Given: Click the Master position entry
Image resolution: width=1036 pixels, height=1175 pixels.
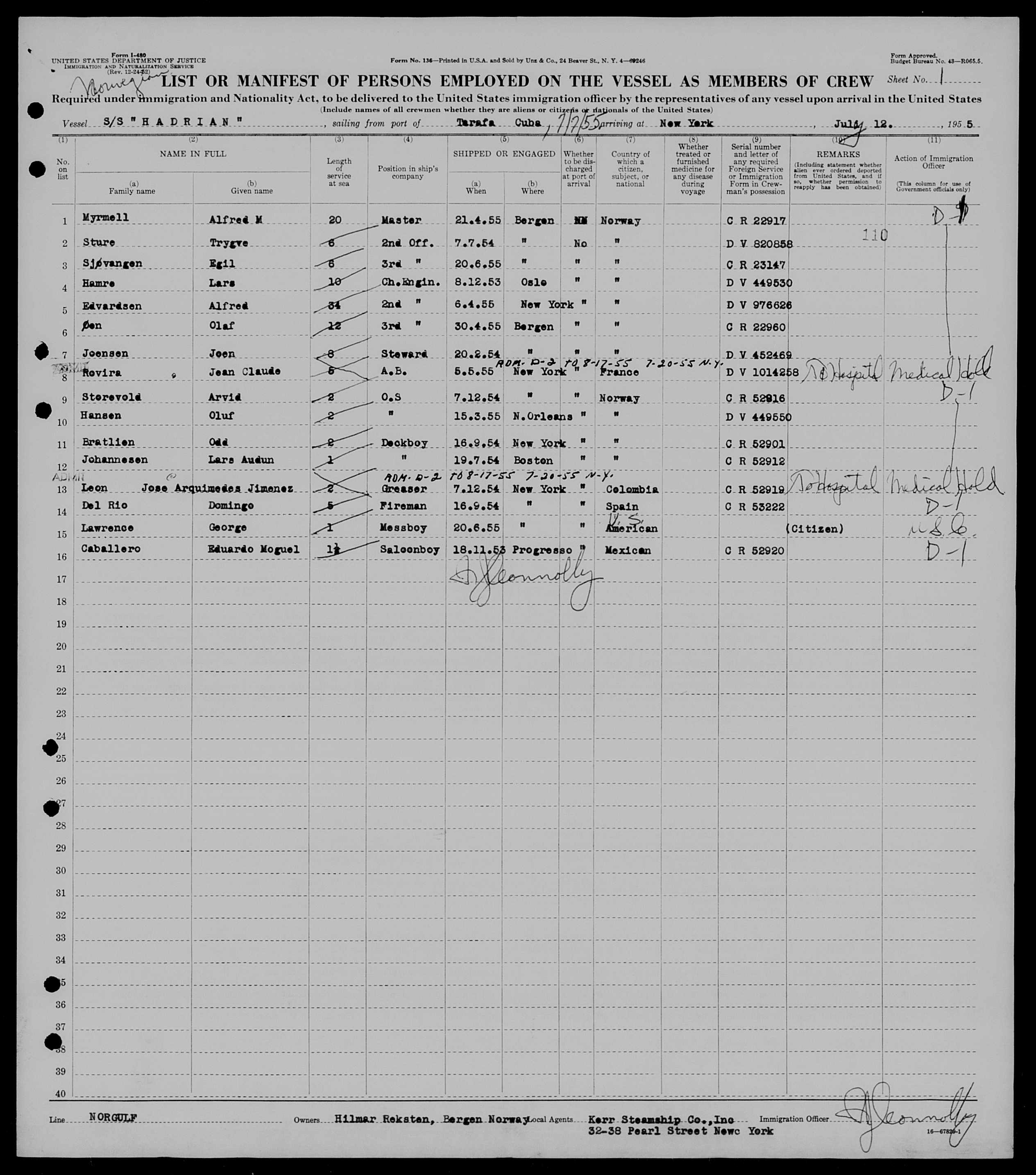Looking at the screenshot, I should pyautogui.click(x=401, y=220).
